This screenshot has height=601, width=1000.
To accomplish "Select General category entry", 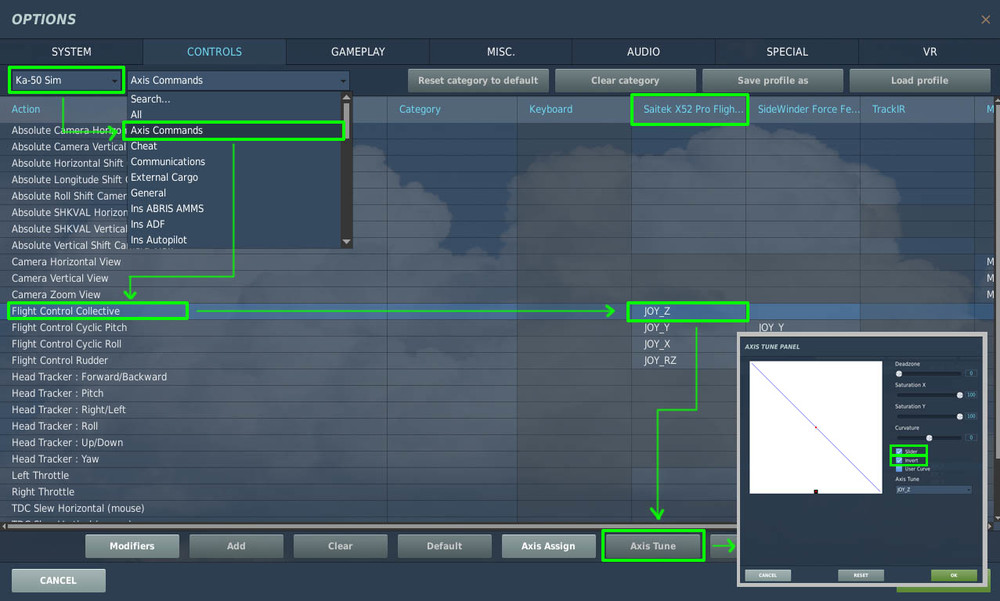I will [235, 193].
